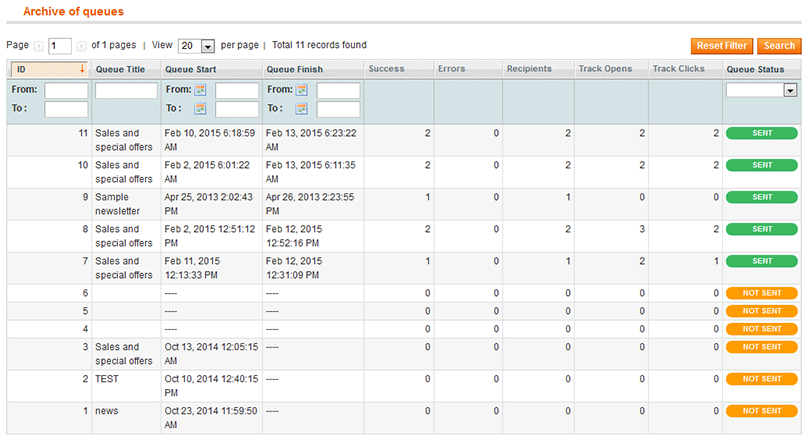Viewport: 811px width, 442px height.
Task: Click 'Total 11 records found' text
Action: 319,45
